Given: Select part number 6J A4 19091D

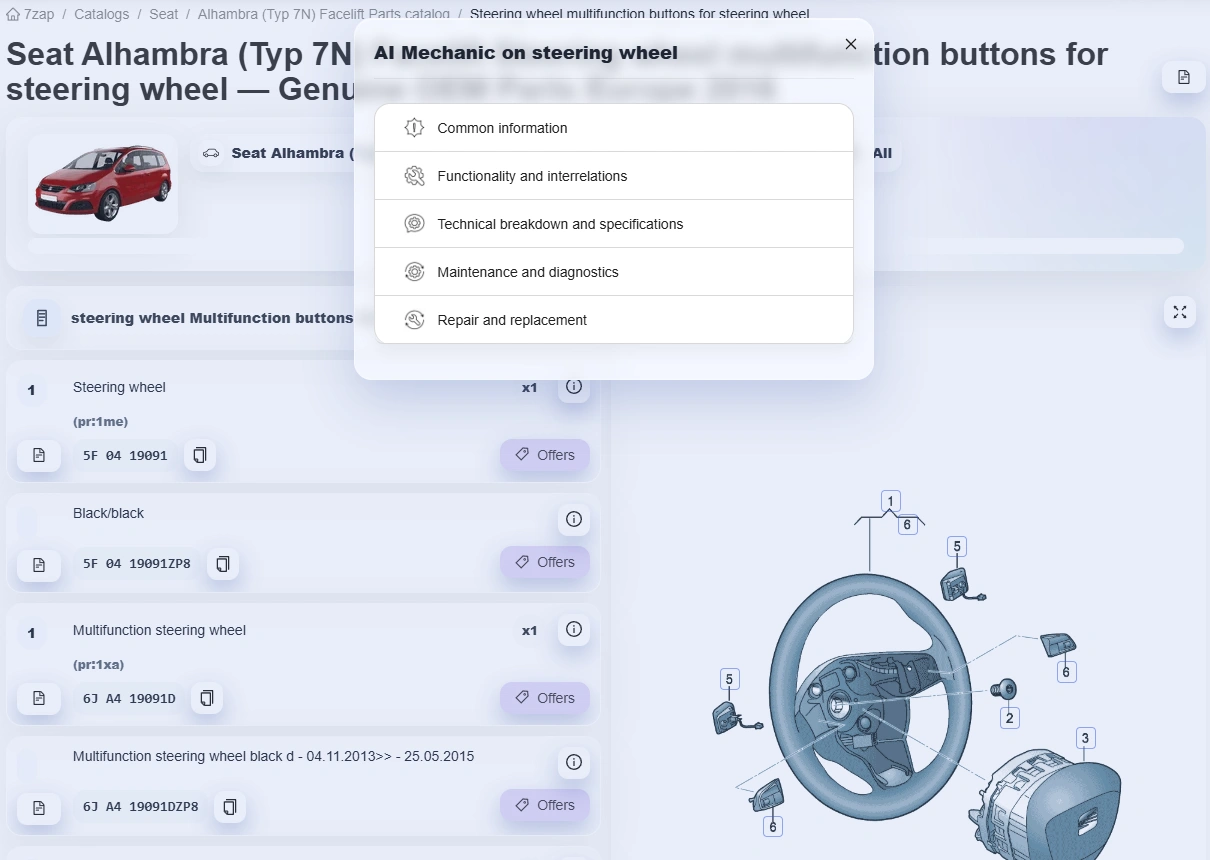Looking at the screenshot, I should (129, 698).
